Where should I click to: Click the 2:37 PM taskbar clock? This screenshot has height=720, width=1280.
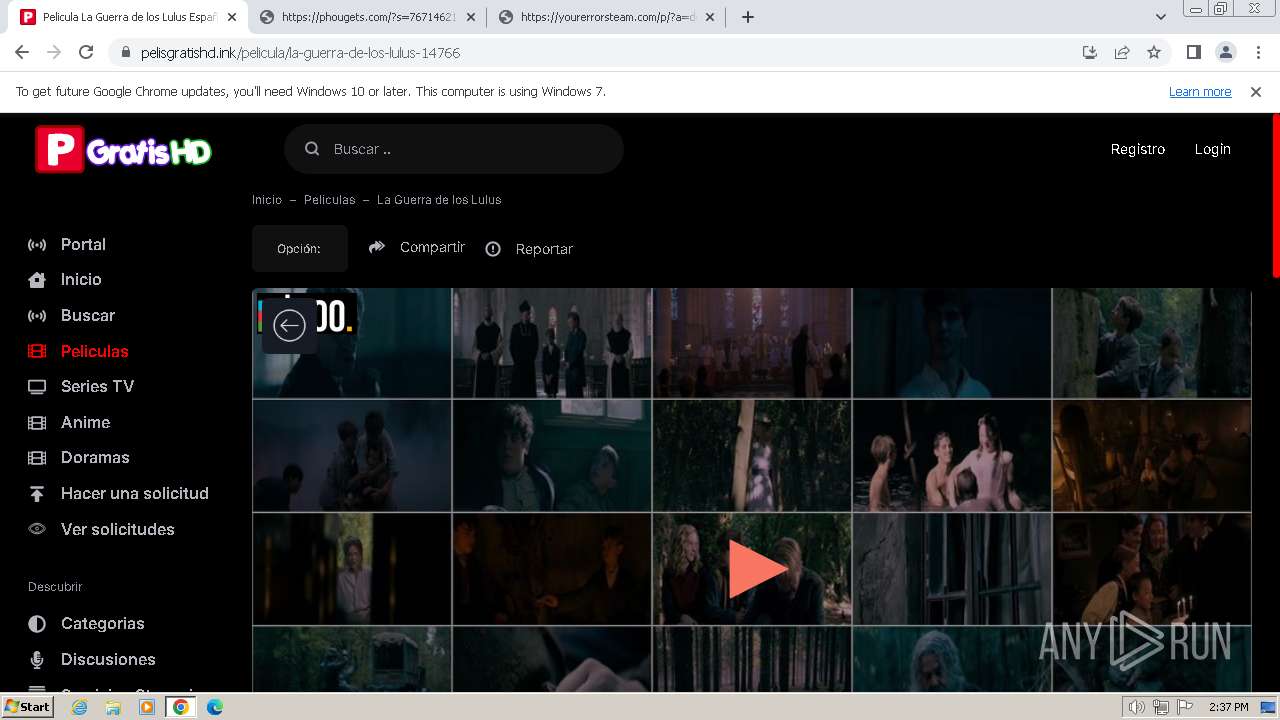[x=1229, y=707]
